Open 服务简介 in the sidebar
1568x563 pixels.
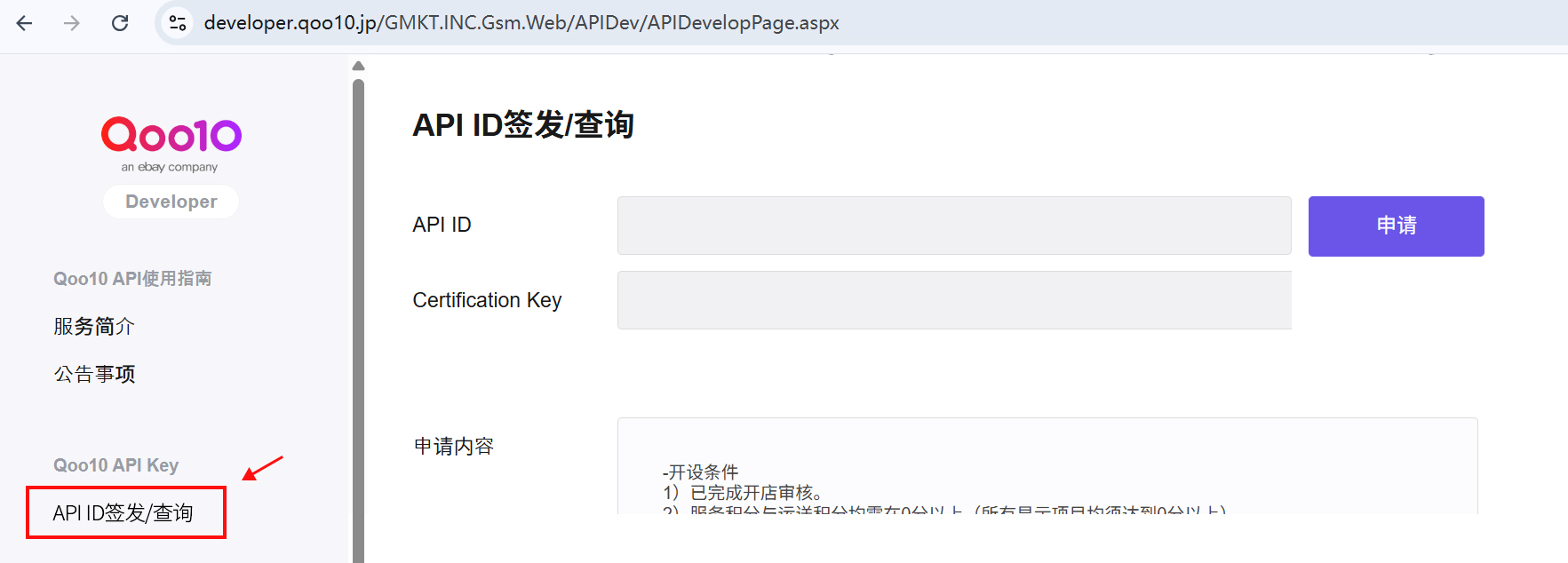pos(94,327)
